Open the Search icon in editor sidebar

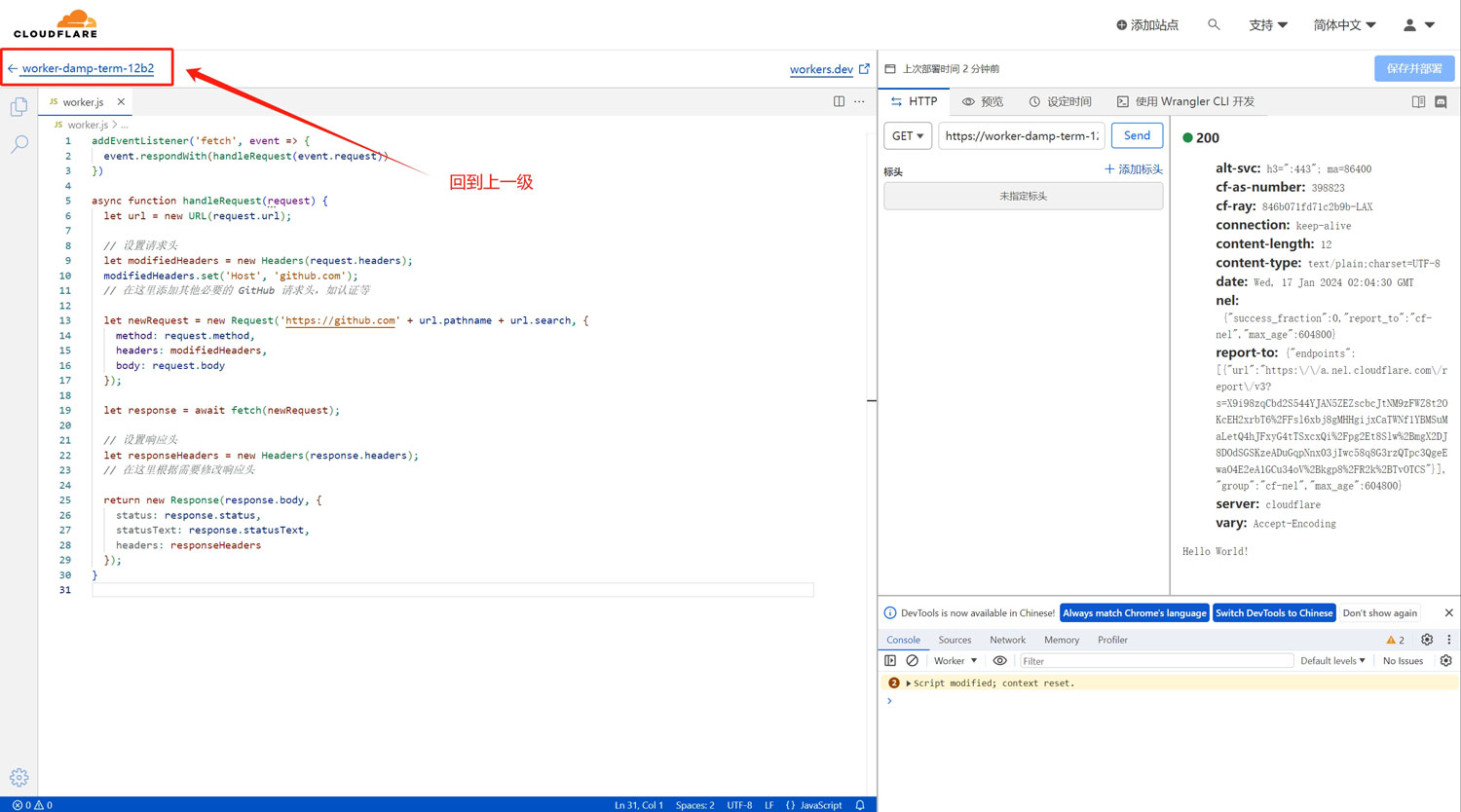(x=19, y=144)
